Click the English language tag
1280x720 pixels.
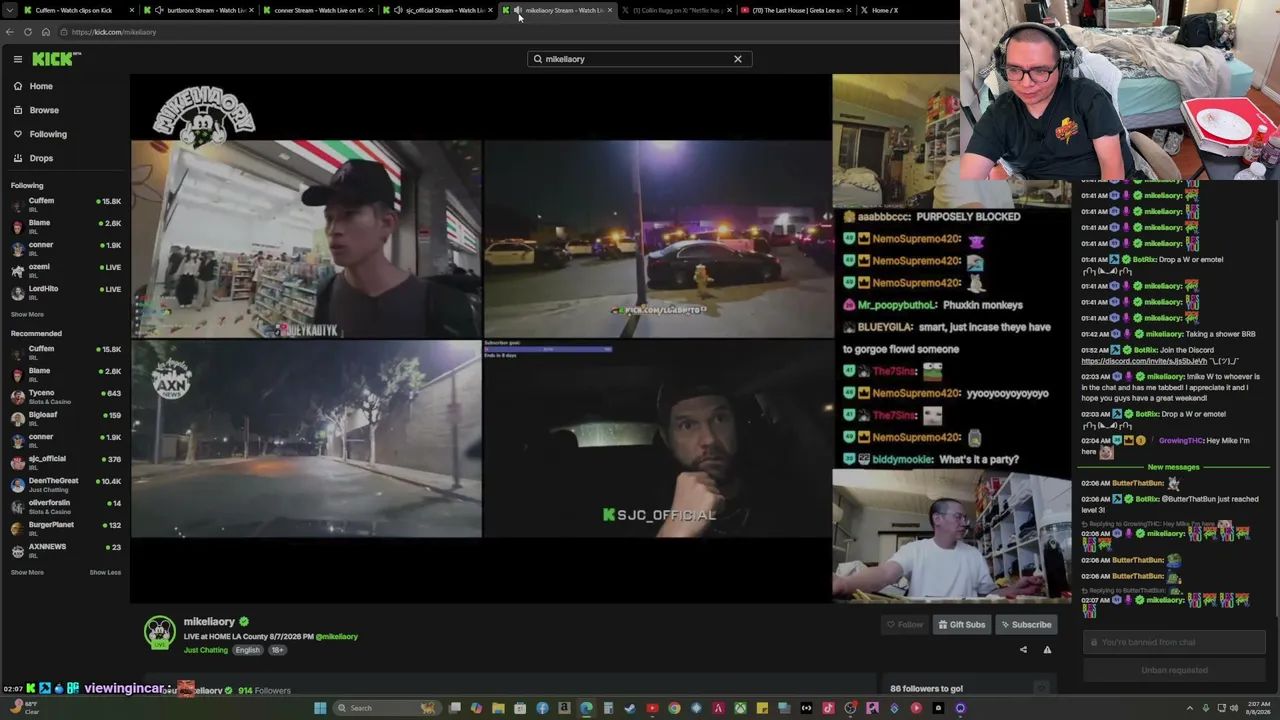coord(247,650)
